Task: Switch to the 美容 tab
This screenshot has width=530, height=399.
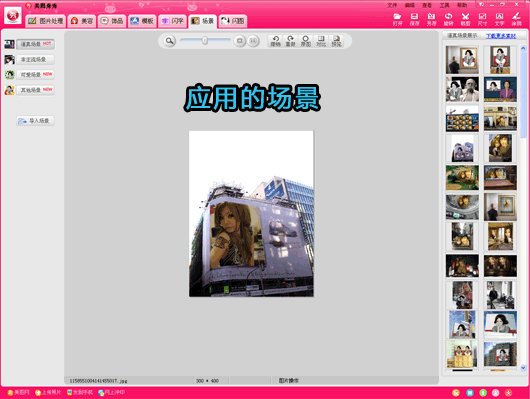Action: click(x=81, y=21)
